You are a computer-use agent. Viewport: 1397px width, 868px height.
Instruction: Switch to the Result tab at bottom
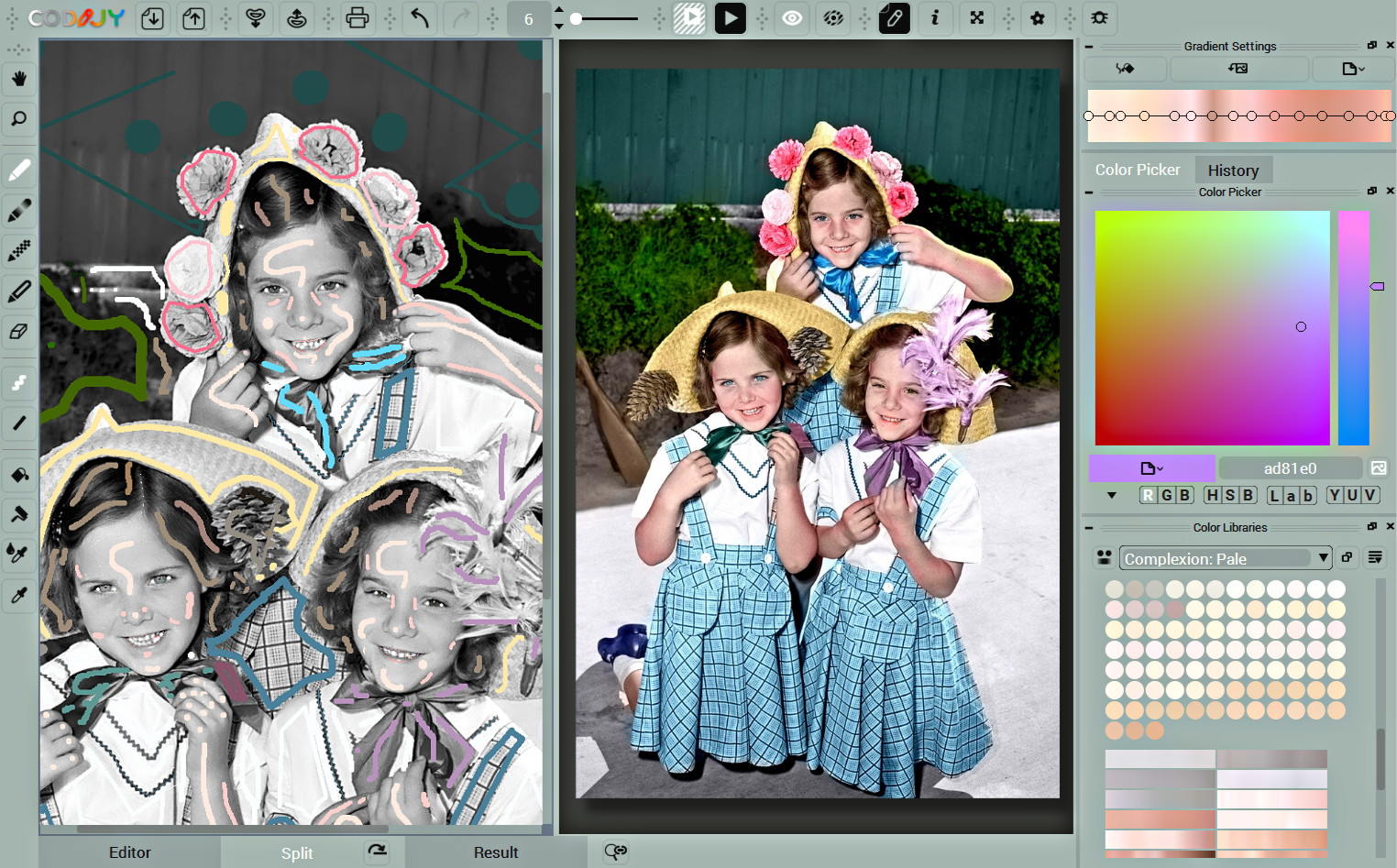[x=496, y=852]
